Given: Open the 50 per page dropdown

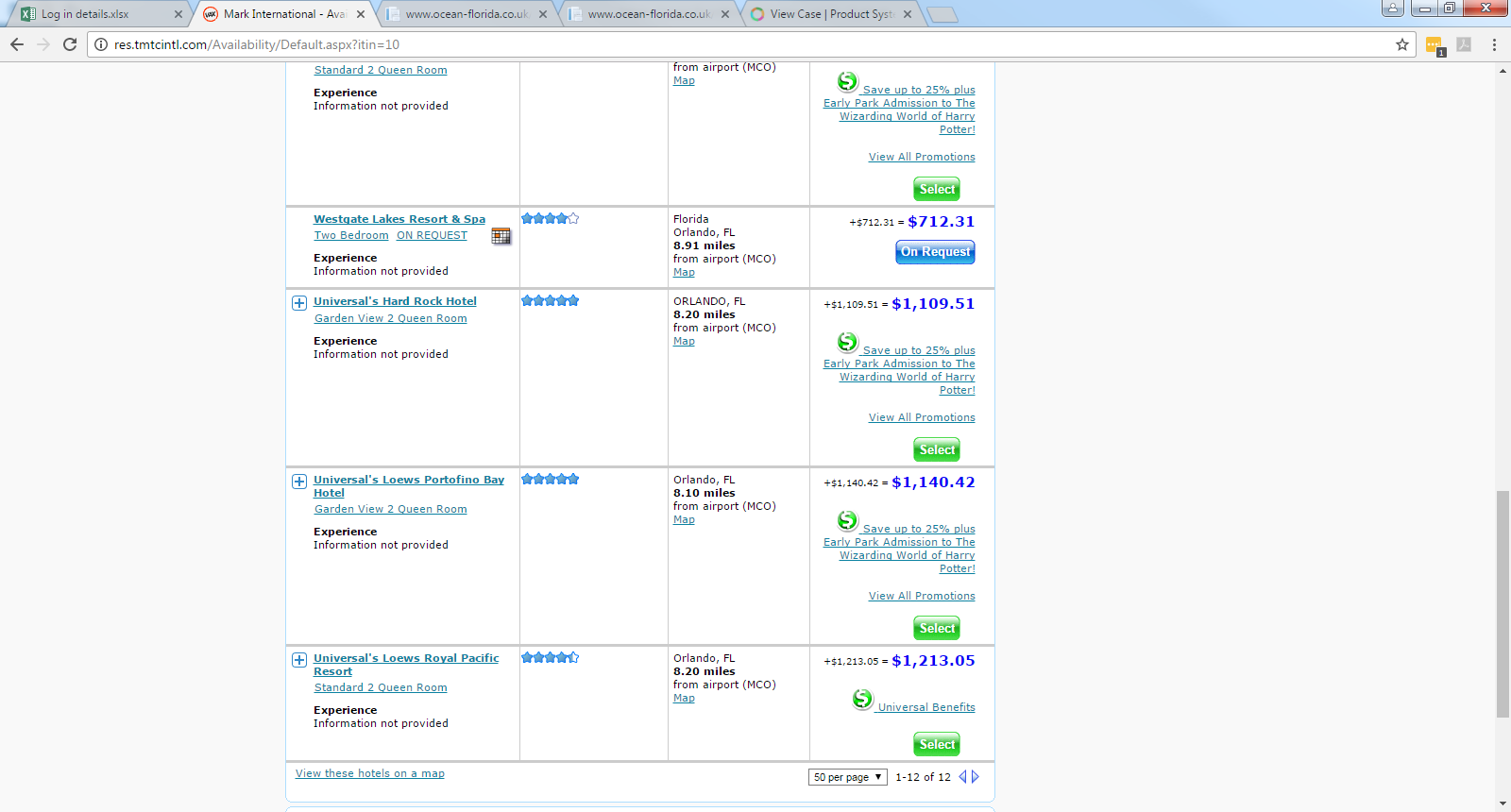Looking at the screenshot, I should pos(847,777).
